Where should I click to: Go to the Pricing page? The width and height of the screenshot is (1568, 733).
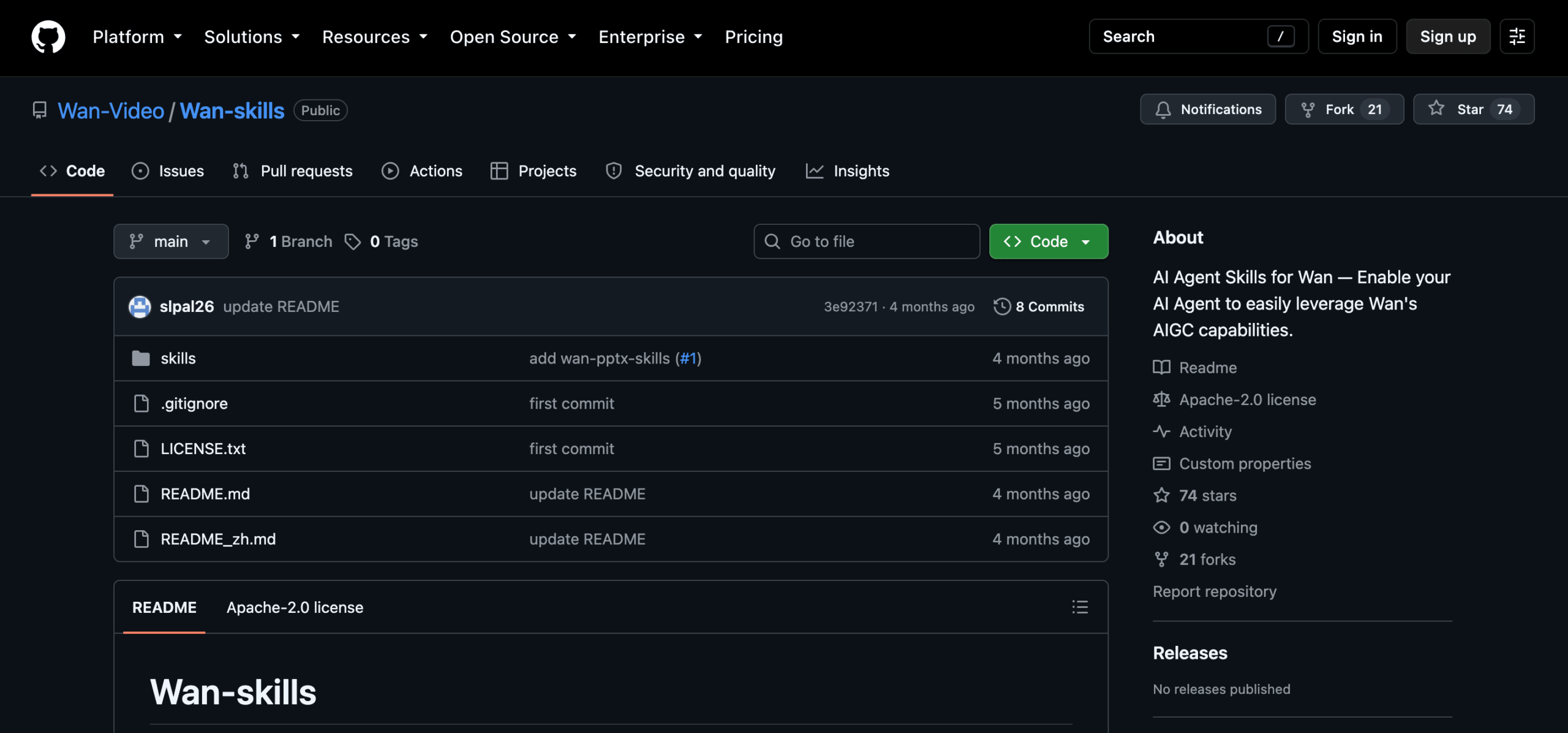tap(753, 37)
